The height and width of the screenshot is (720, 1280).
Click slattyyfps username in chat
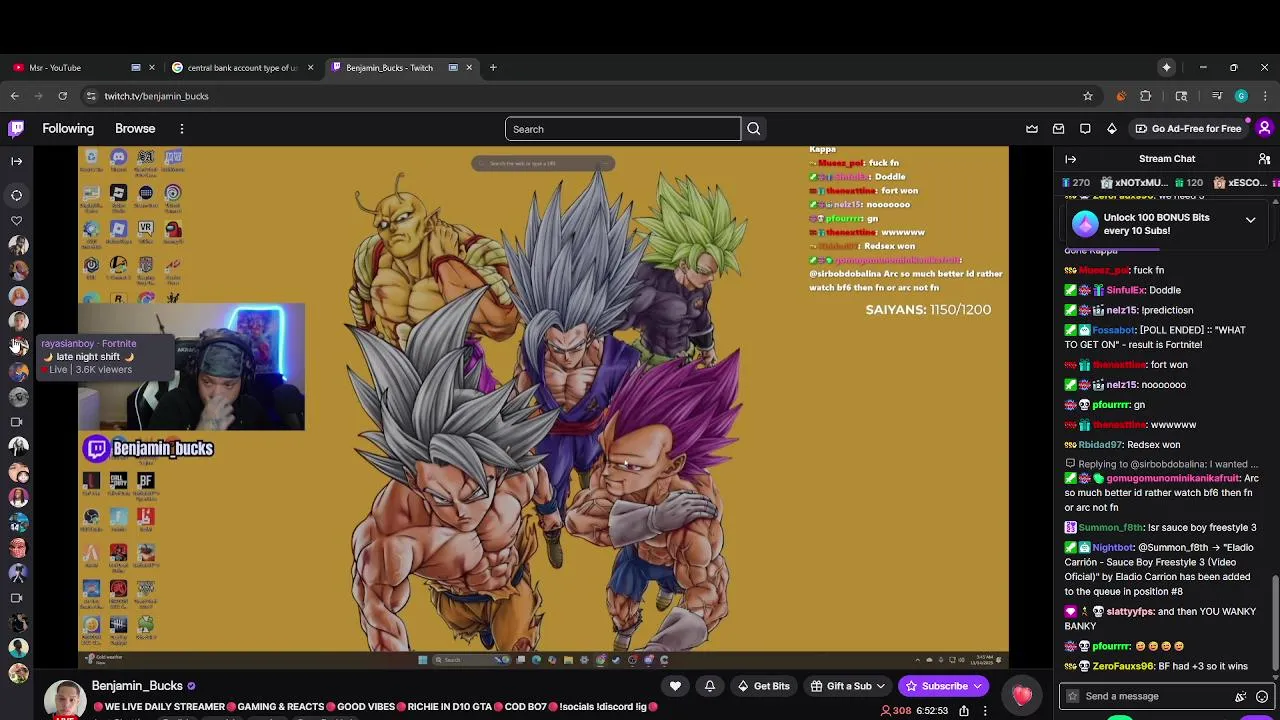click(x=1131, y=612)
